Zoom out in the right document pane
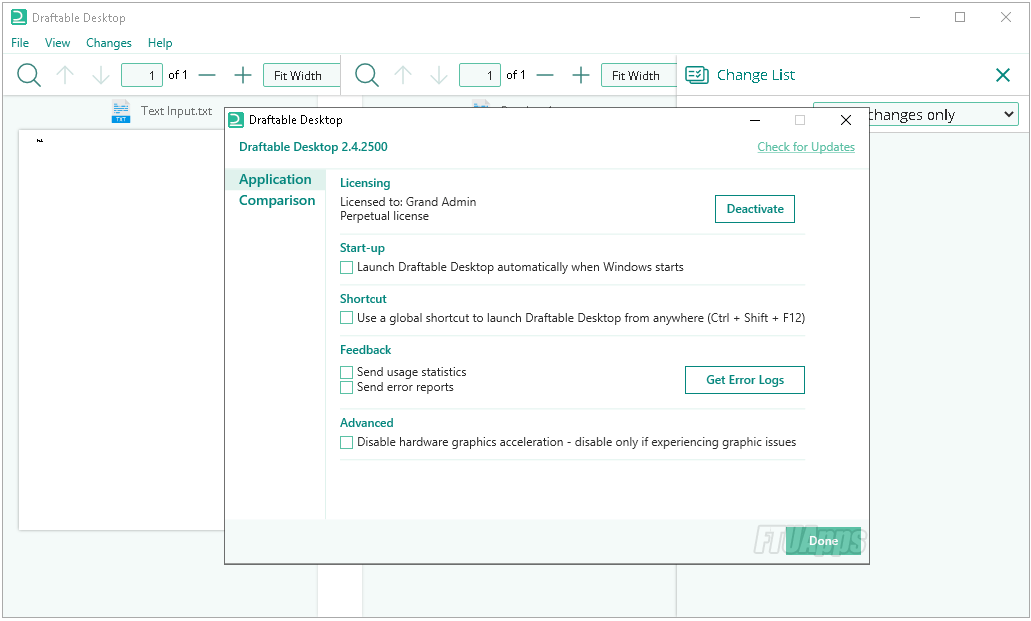This screenshot has height=621, width=1031. coord(545,75)
